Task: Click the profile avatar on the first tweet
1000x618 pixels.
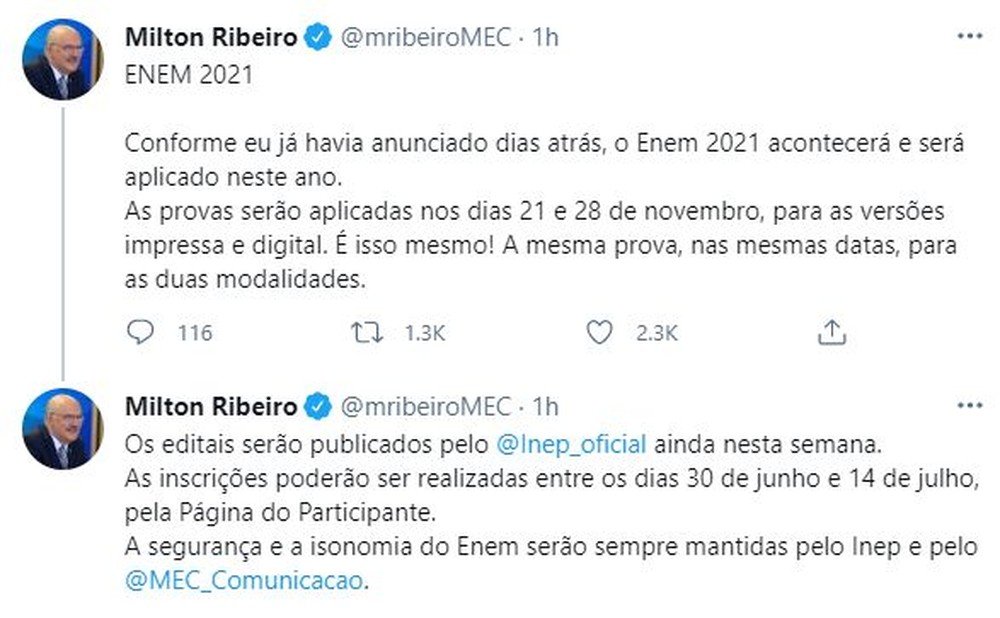Action: [x=62, y=60]
